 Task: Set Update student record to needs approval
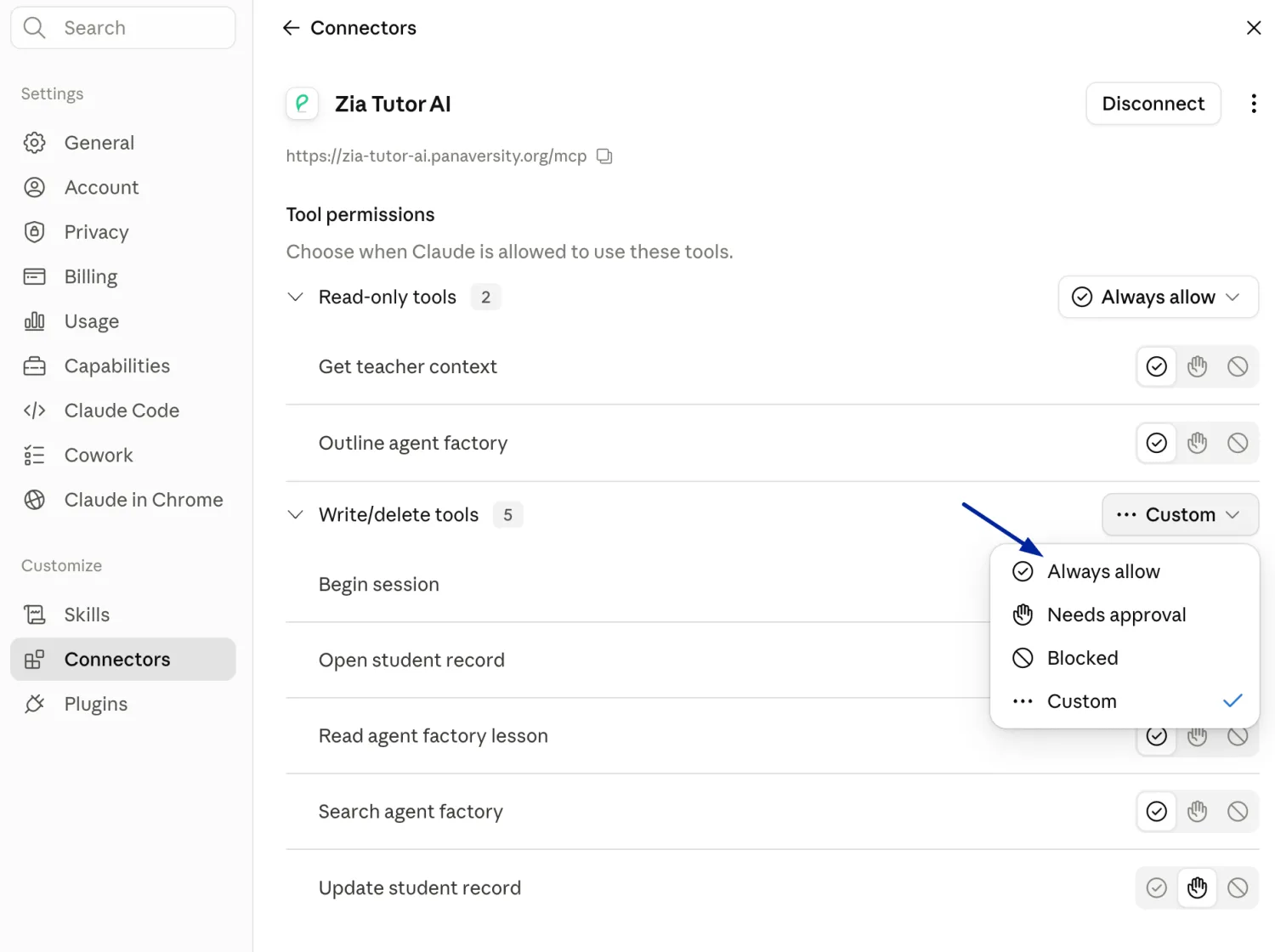tap(1198, 888)
